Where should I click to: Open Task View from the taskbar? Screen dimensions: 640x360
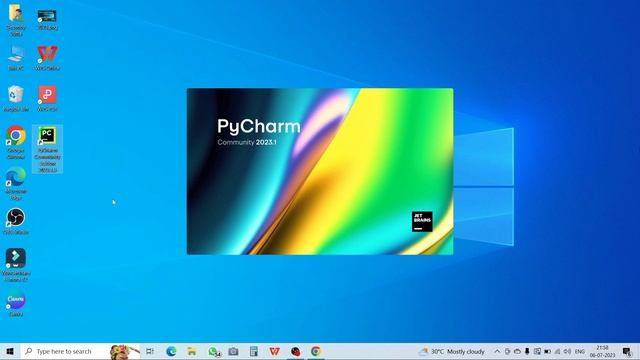[x=150, y=351]
